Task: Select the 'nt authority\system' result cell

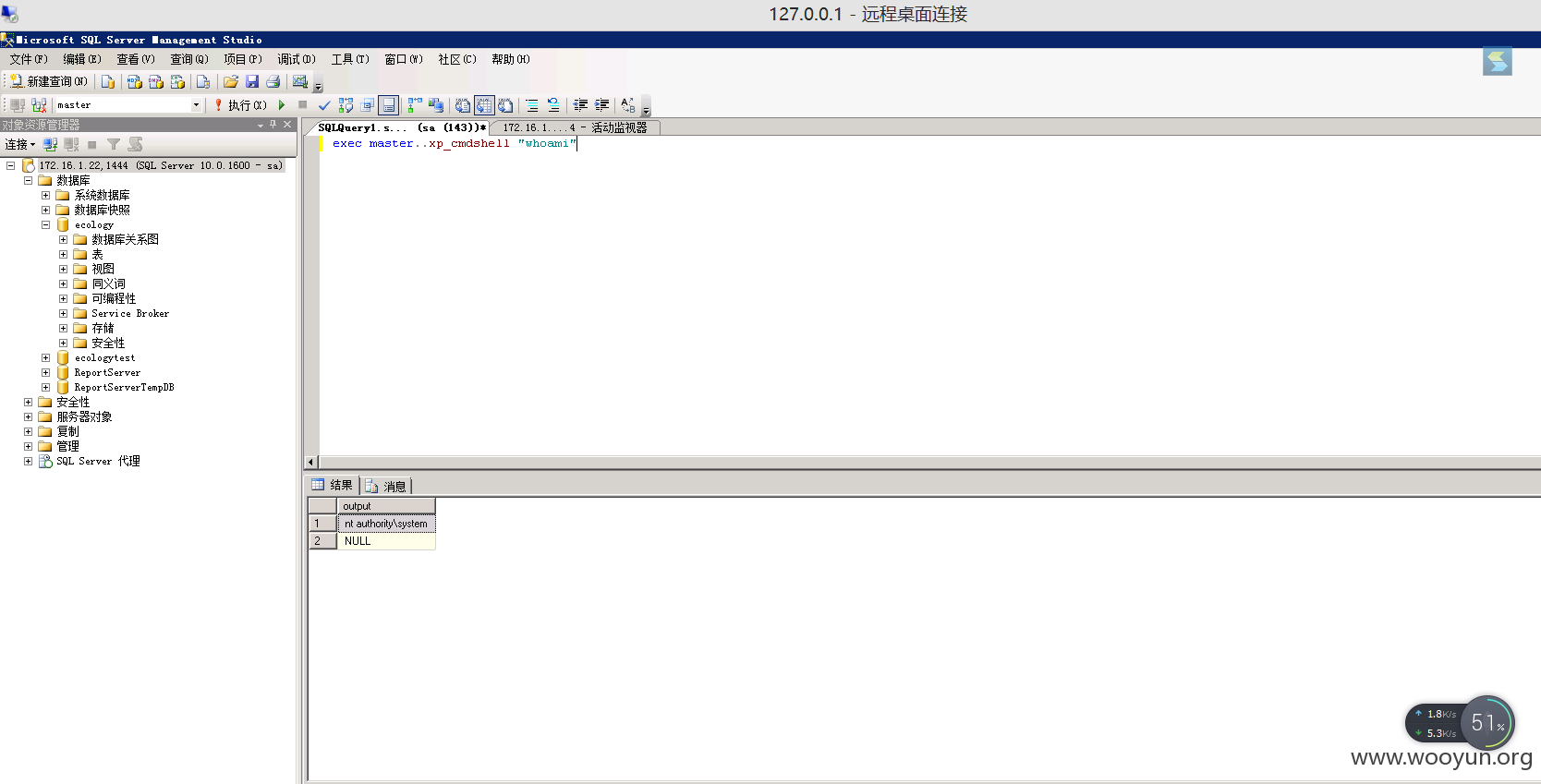Action: 386,524
